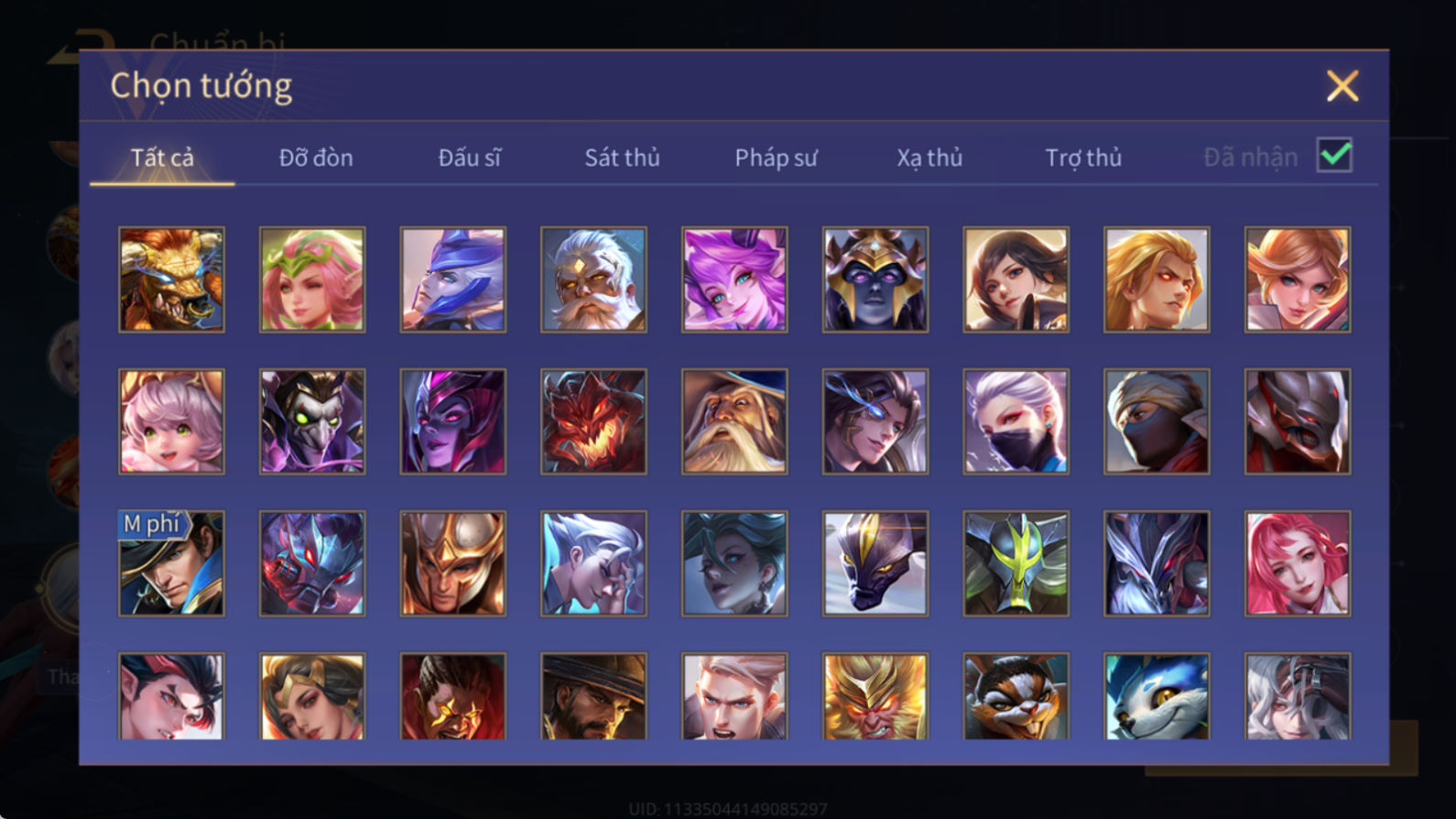Image resolution: width=1456 pixels, height=819 pixels.
Task: Select the red lava demon hero
Action: pos(593,421)
